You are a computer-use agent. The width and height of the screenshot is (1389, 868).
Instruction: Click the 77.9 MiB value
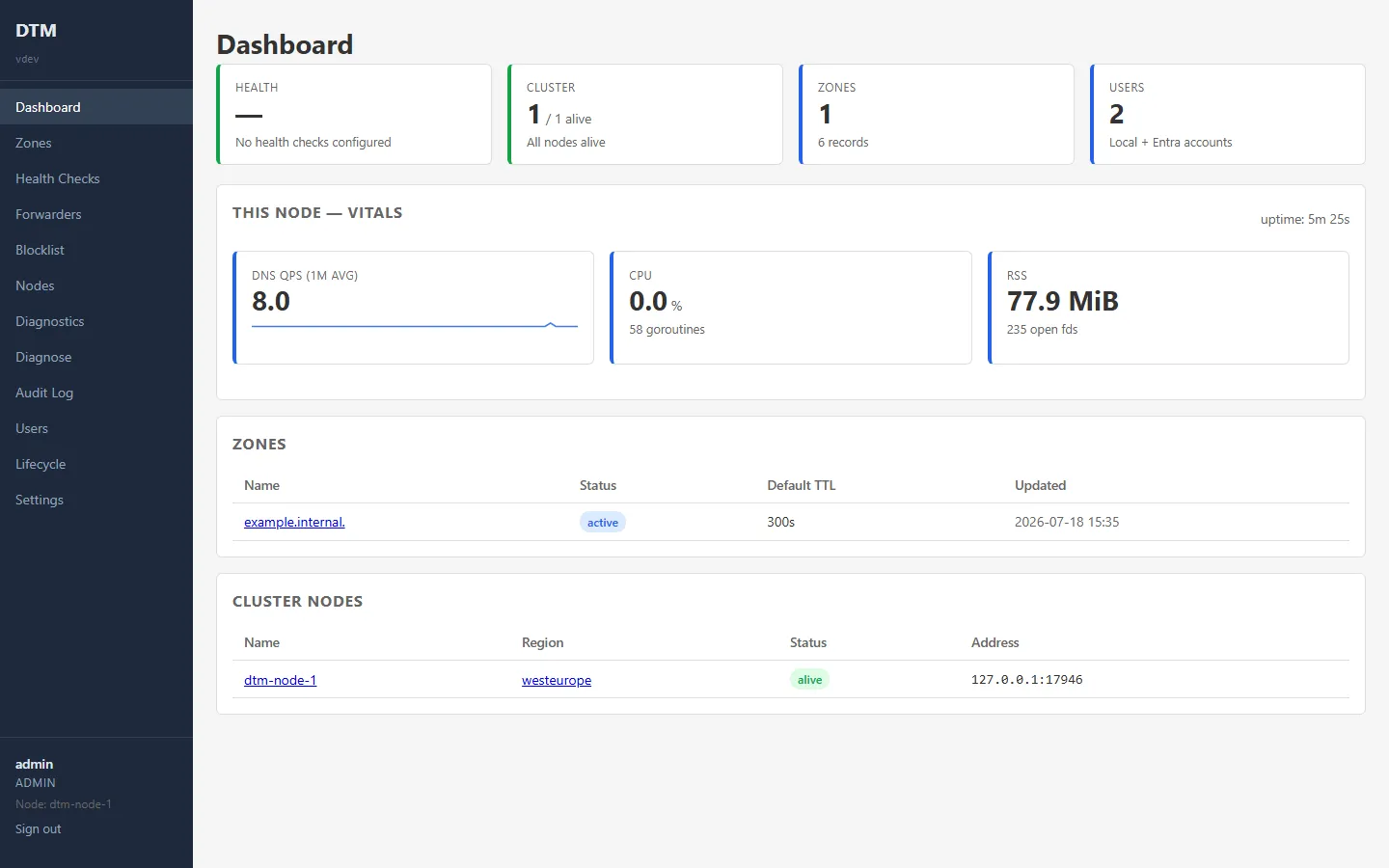click(x=1063, y=302)
